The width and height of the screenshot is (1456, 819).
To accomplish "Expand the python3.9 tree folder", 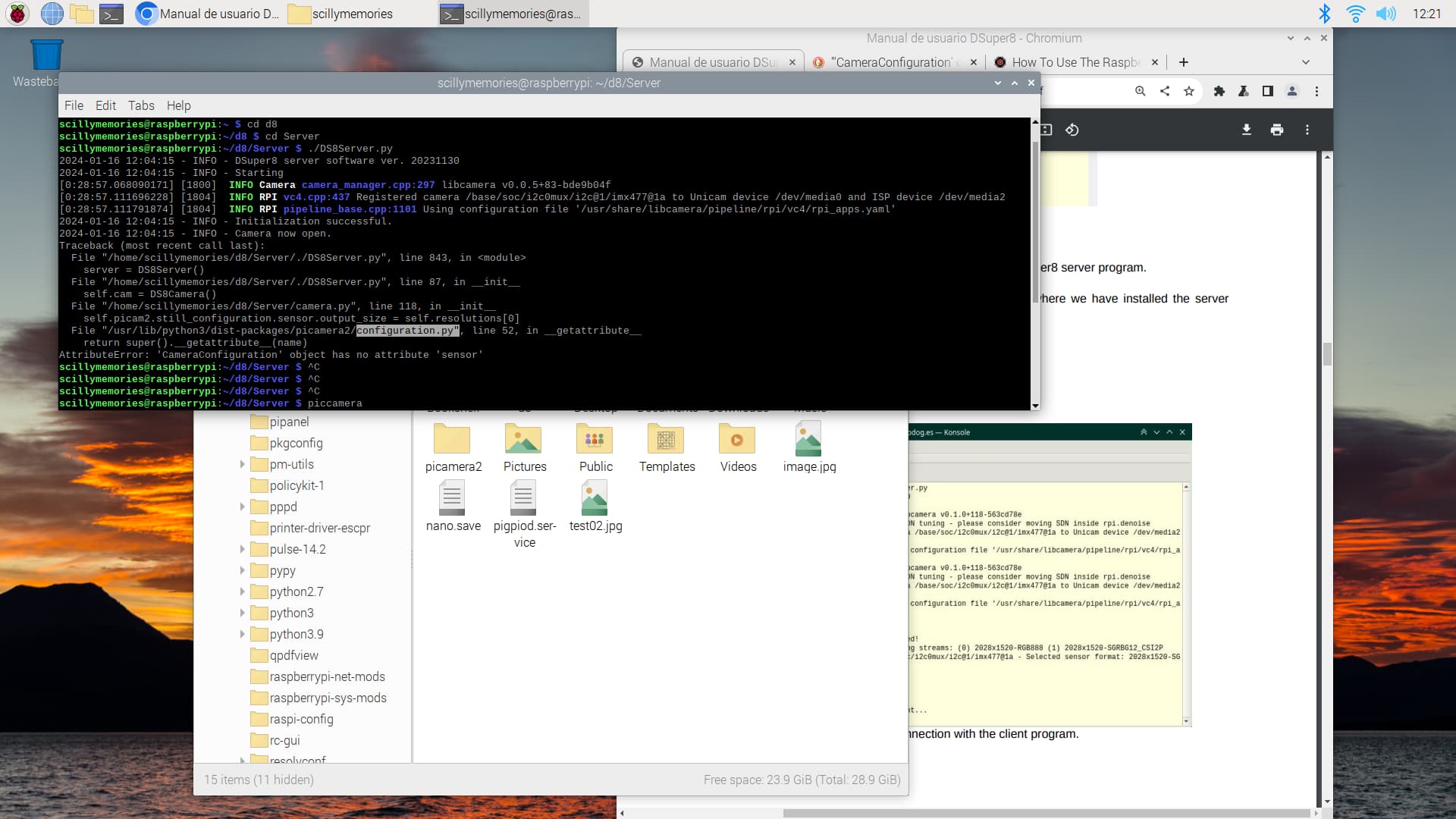I will (242, 634).
